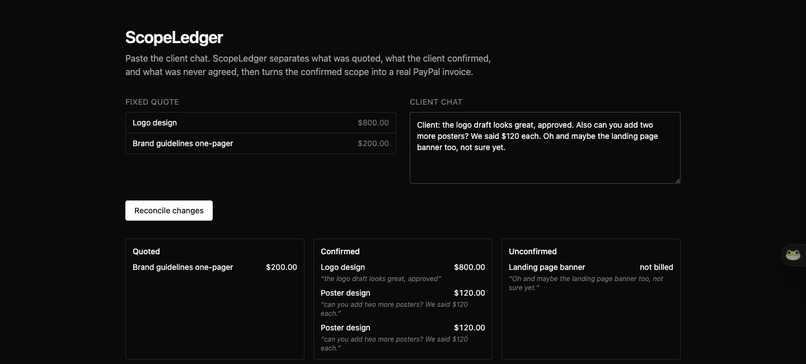Click the FIXED QUOTE label
The height and width of the screenshot is (364, 806).
[152, 102]
